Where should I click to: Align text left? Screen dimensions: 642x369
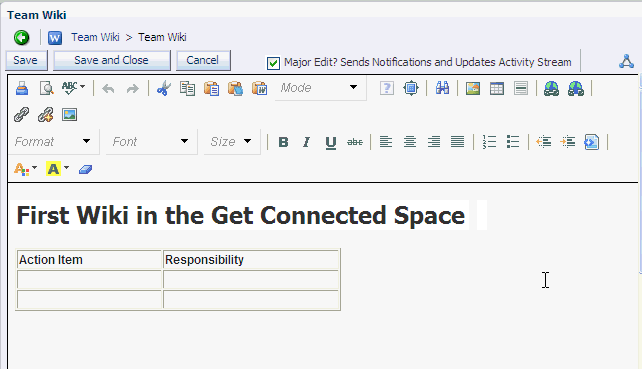click(386, 142)
